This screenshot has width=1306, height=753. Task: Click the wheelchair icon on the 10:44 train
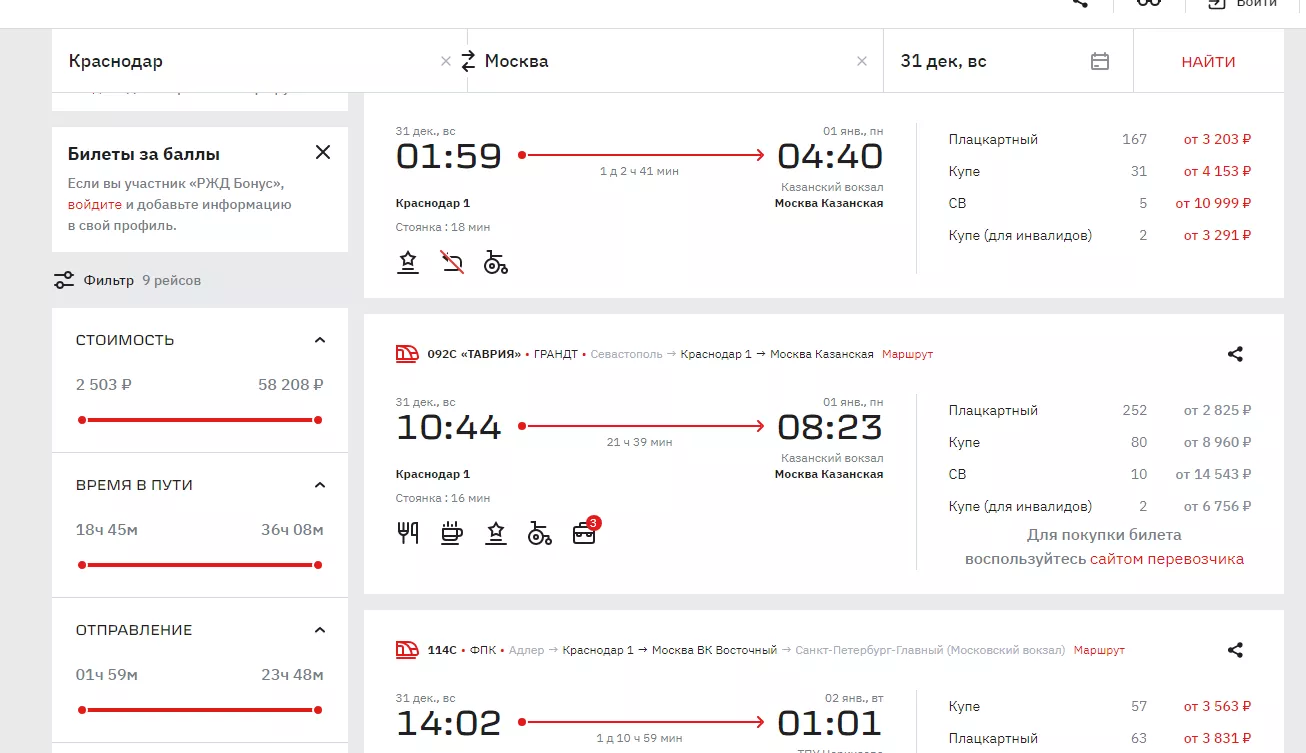pyautogui.click(x=540, y=533)
